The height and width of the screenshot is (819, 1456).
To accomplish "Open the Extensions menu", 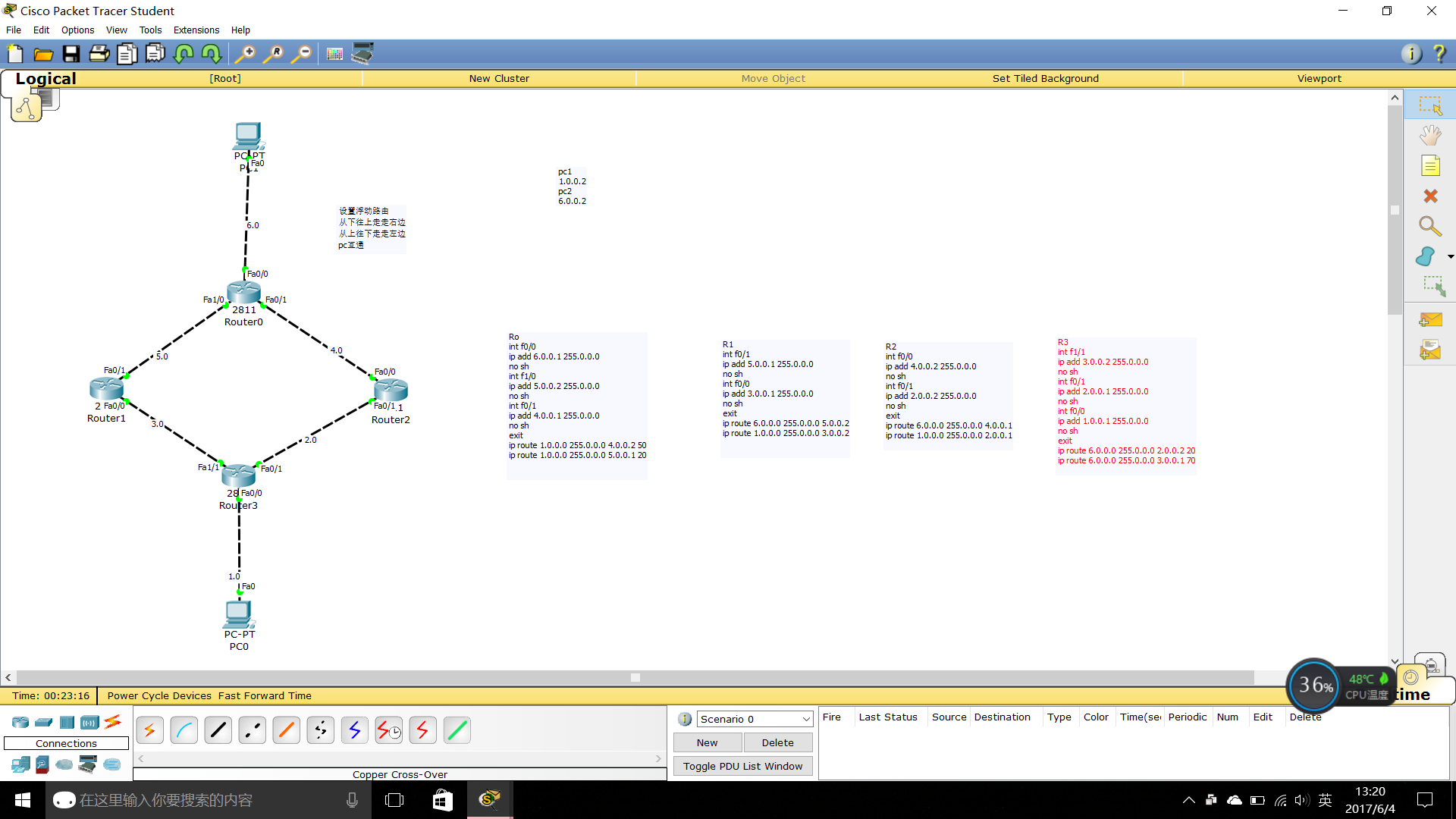I will 196,30.
